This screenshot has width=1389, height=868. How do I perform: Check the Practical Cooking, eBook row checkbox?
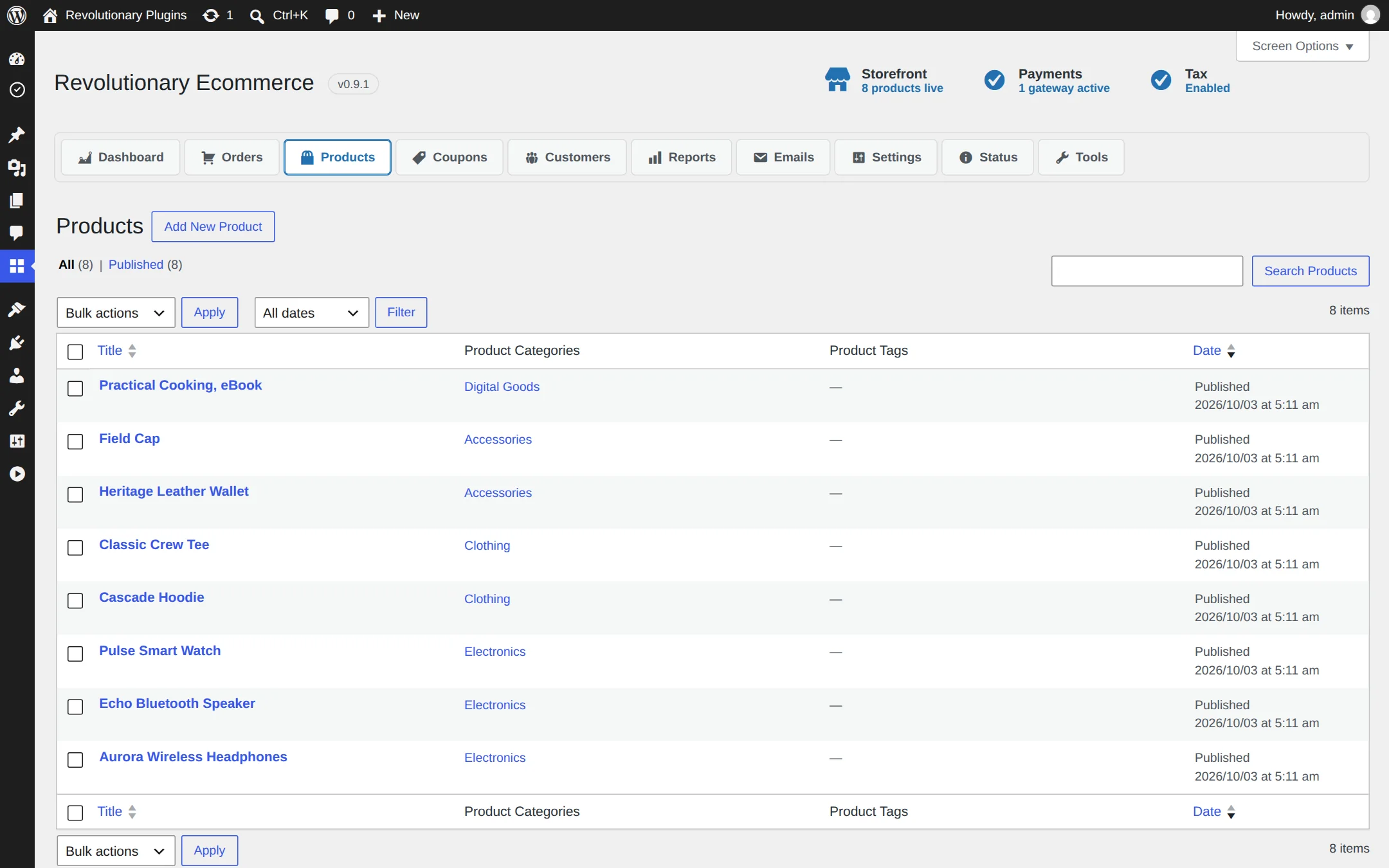click(x=75, y=388)
